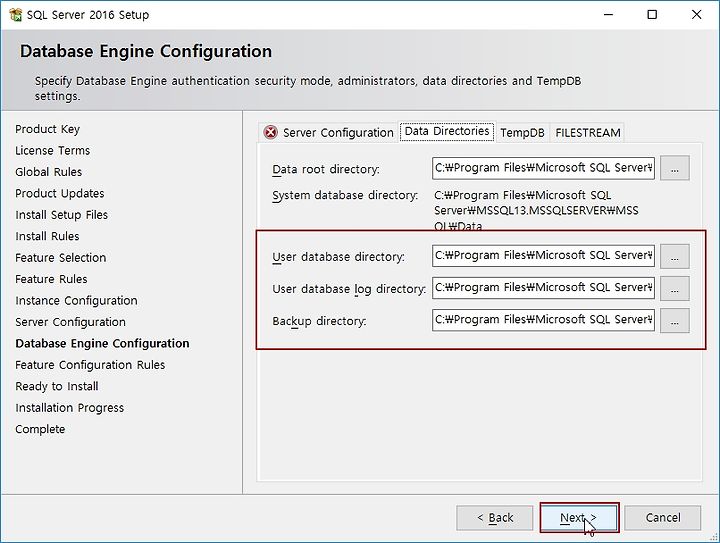
Task: Click the User database directory path field
Action: pos(543,256)
